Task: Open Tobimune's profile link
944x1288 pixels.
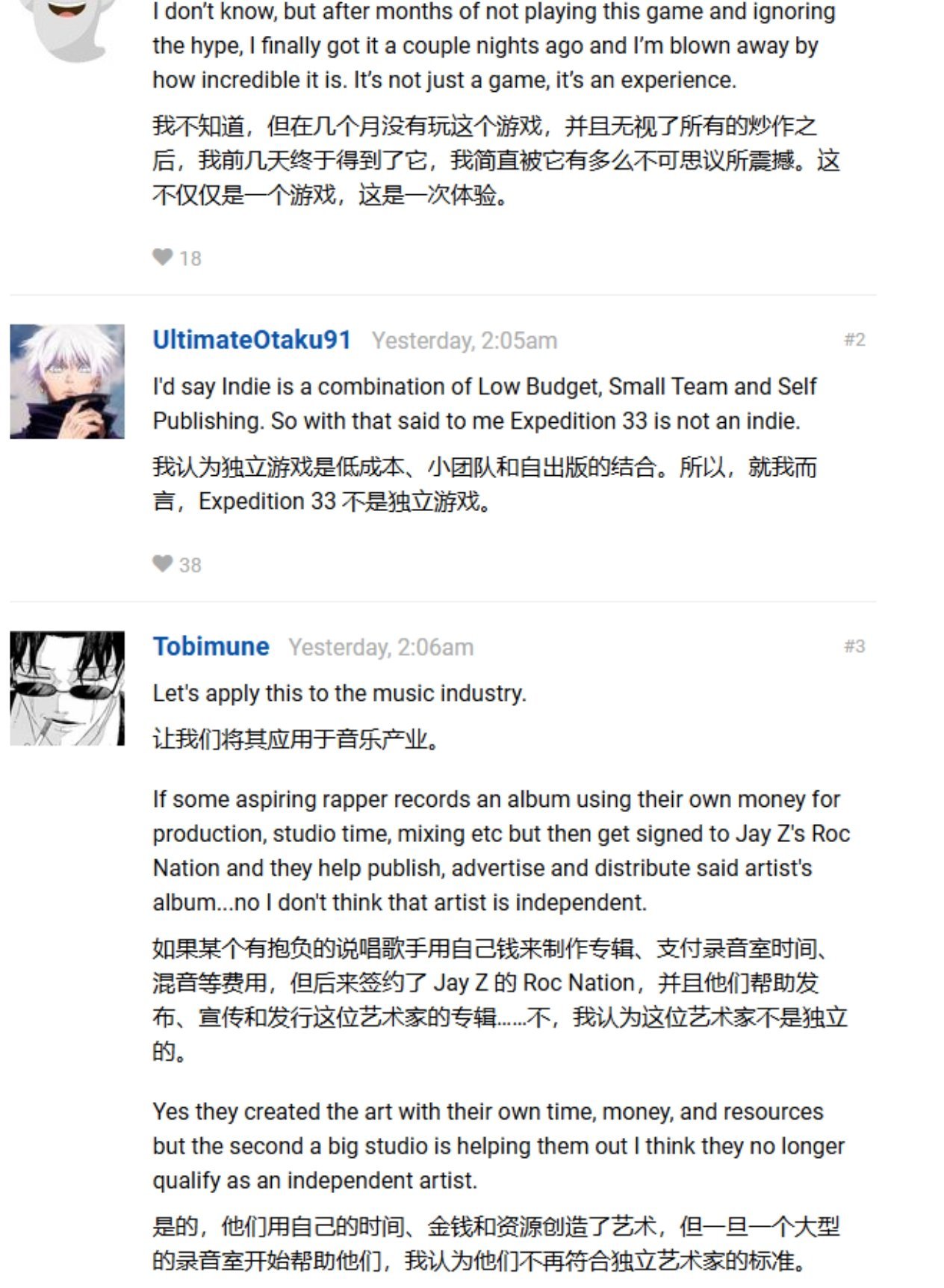Action: pyautogui.click(x=211, y=646)
